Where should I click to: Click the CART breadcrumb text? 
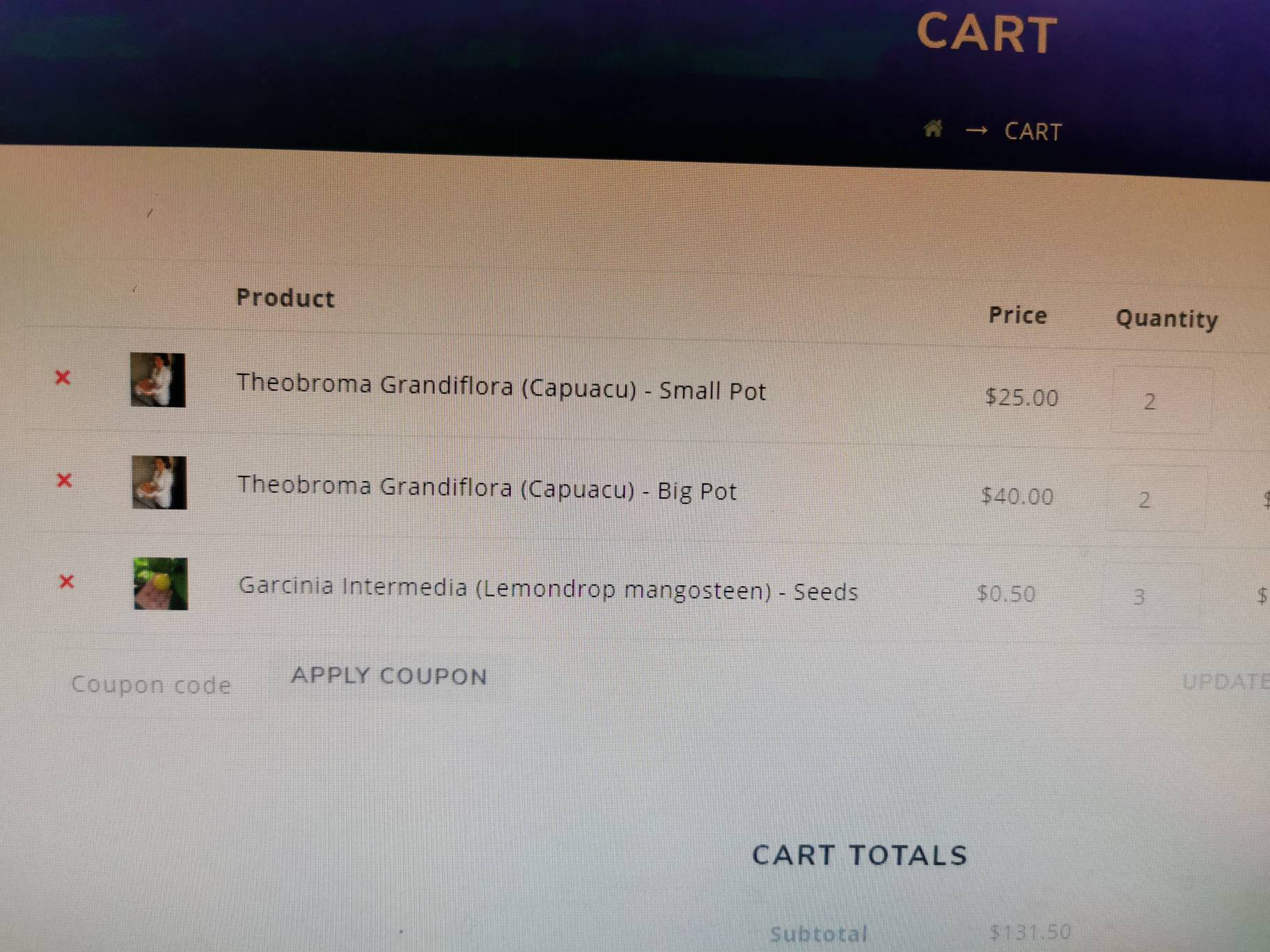coord(1033,132)
